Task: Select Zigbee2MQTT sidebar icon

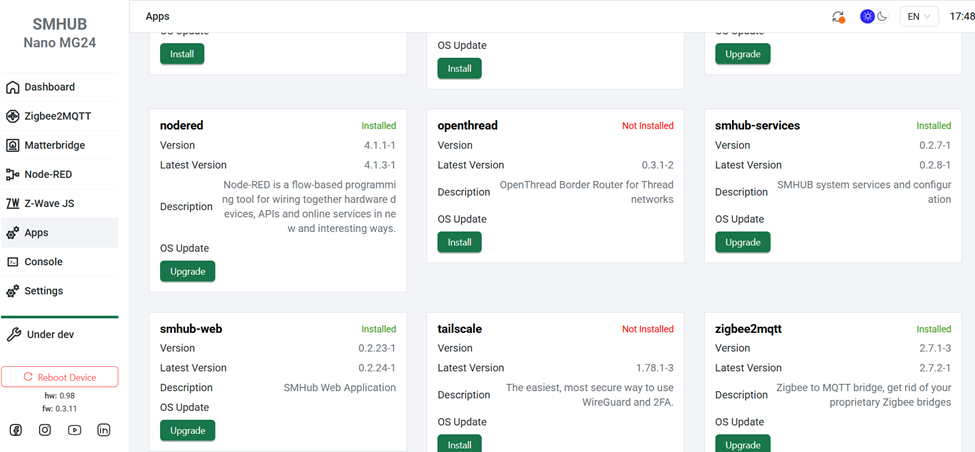Action: coord(12,116)
